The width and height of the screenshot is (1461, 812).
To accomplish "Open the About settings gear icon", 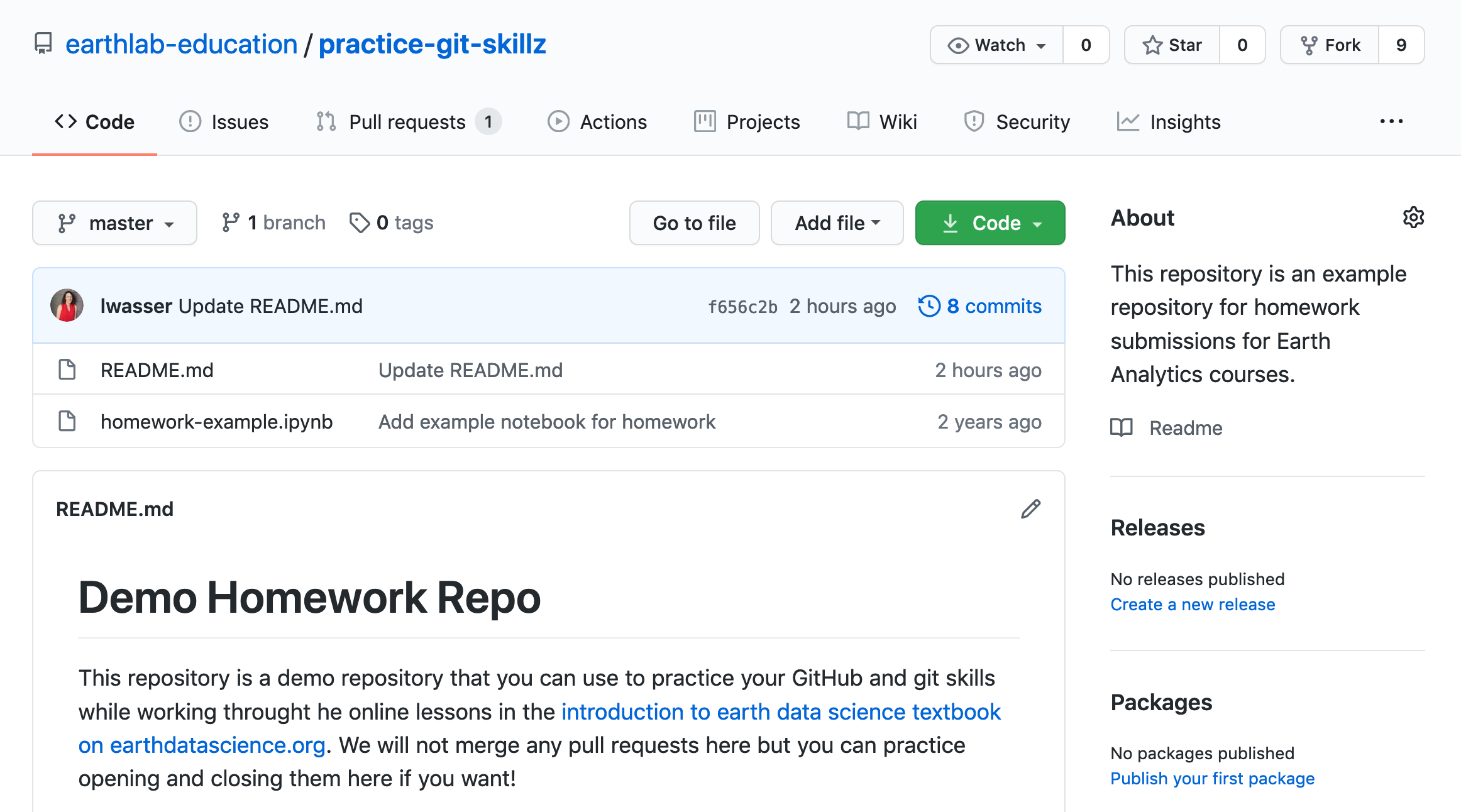I will [1413, 217].
